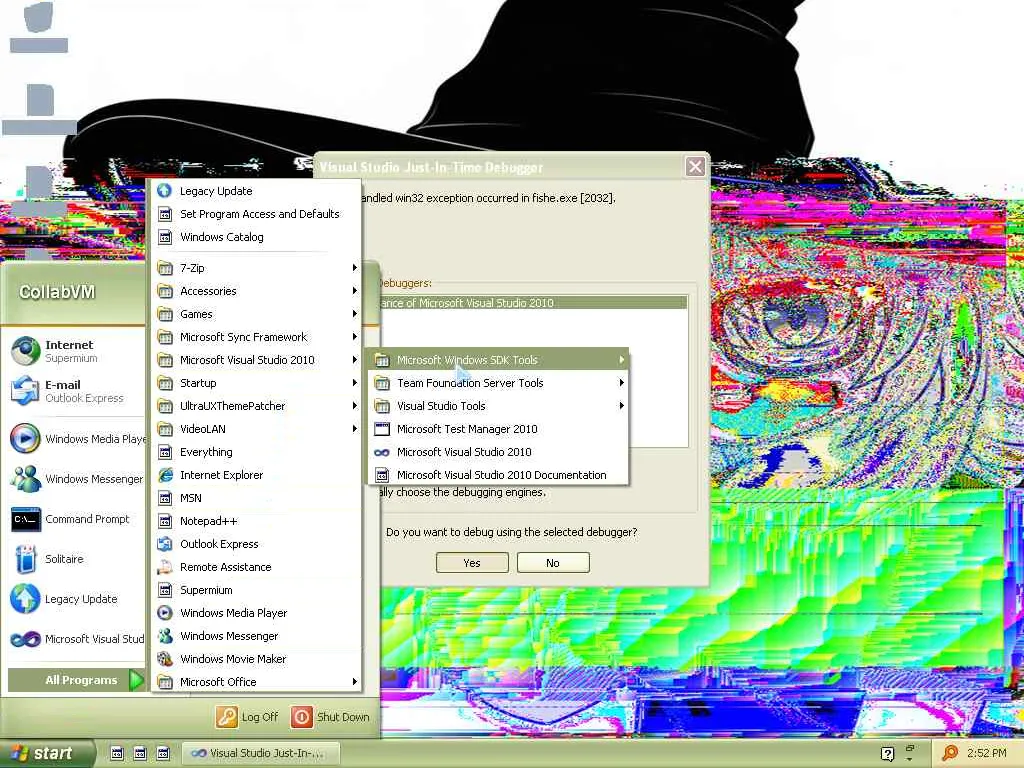Open E-mail Outlook Express pinned item
This screenshot has width=1024, height=768.
[74, 391]
